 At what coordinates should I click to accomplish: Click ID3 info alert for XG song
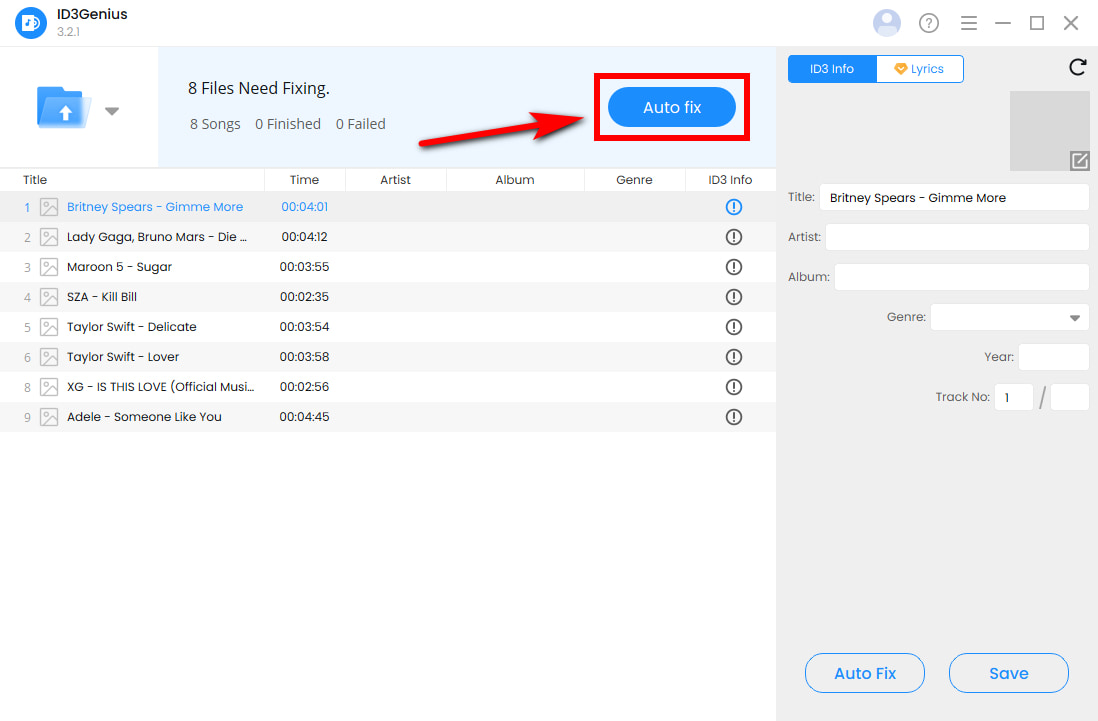733,387
